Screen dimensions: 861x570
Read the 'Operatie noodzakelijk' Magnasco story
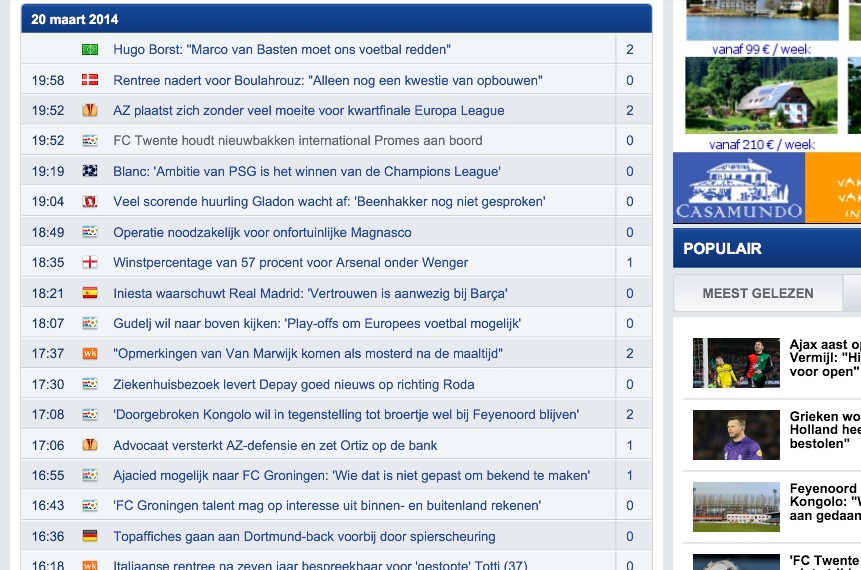point(262,232)
